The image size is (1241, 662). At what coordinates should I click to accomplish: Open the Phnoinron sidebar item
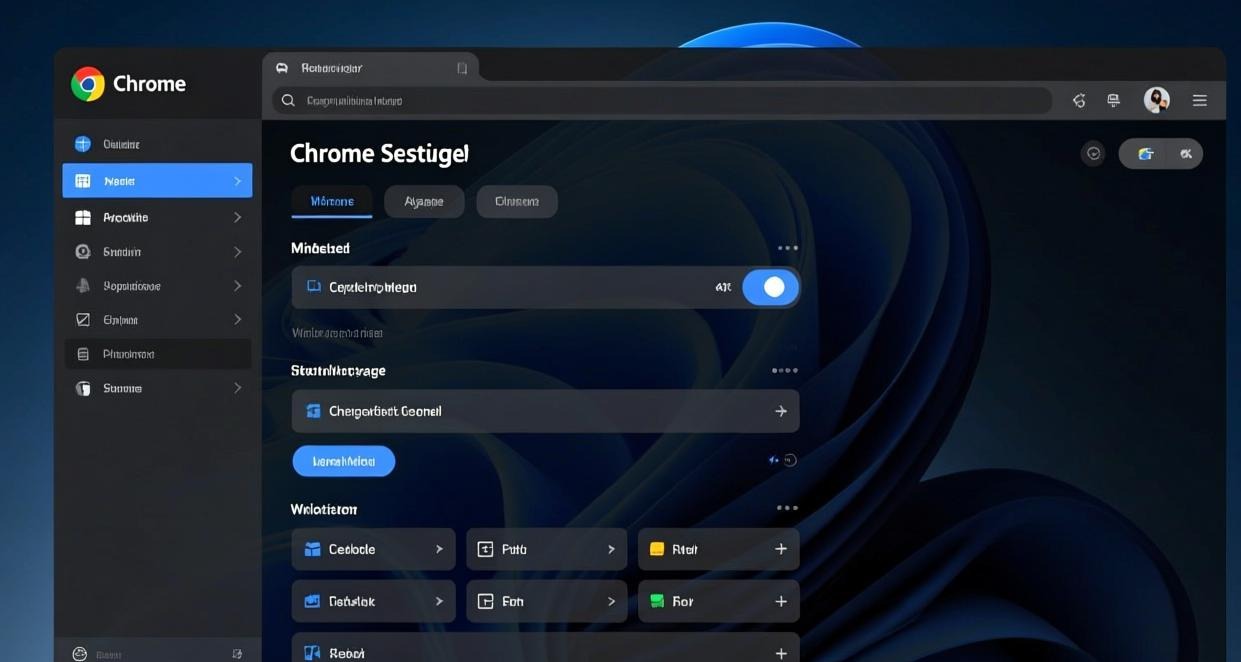(x=157, y=354)
